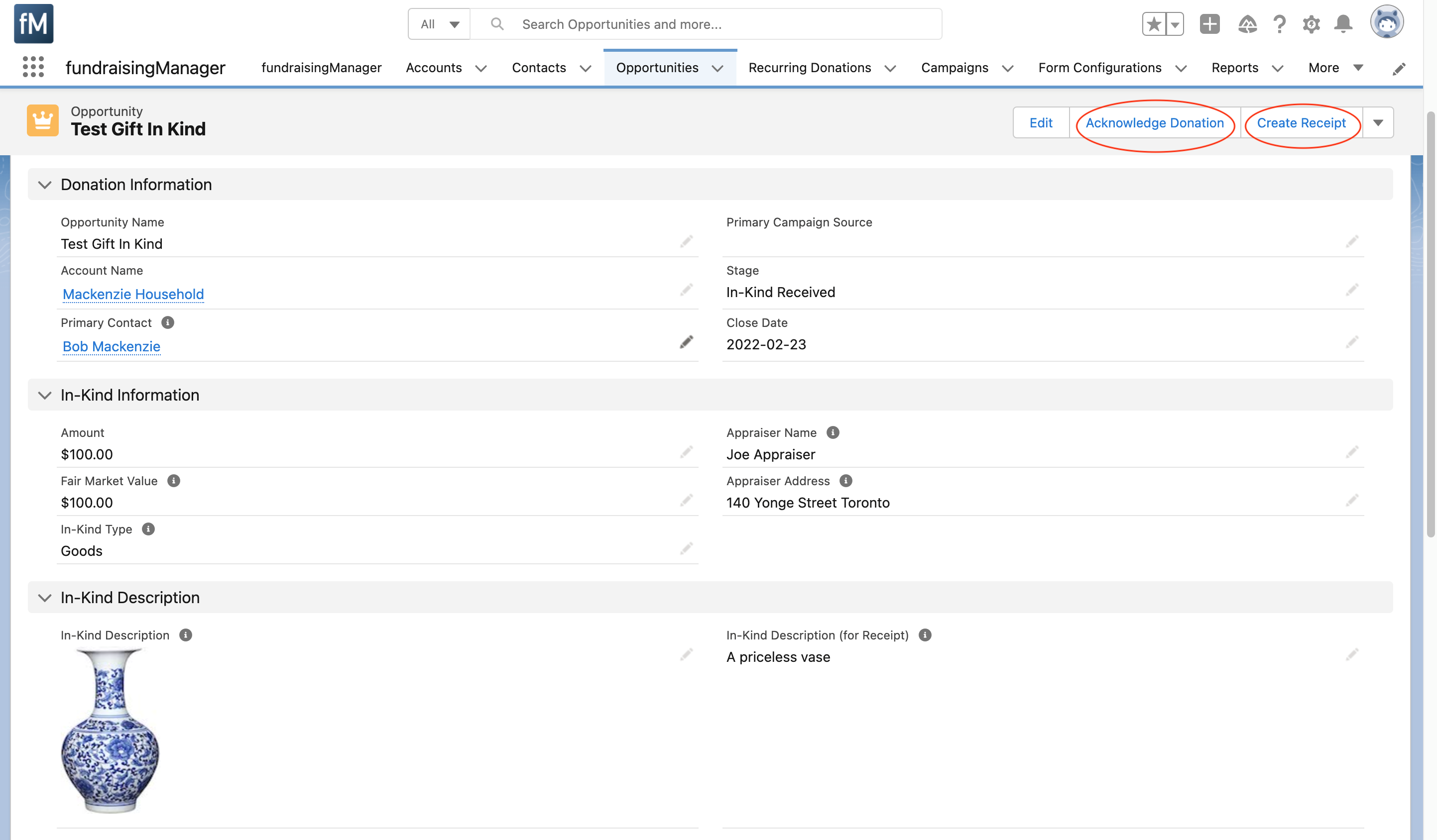Open the Mackenzie Household account link
The width and height of the screenshot is (1437, 840).
(x=133, y=294)
